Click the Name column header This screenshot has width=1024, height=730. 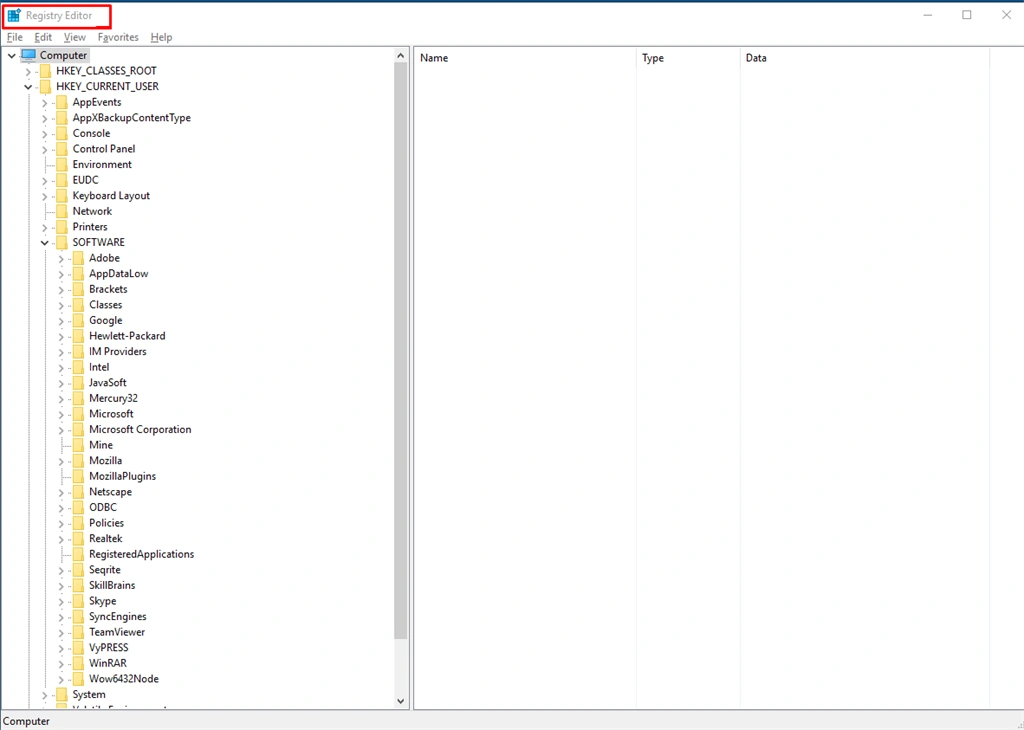[x=525, y=57]
